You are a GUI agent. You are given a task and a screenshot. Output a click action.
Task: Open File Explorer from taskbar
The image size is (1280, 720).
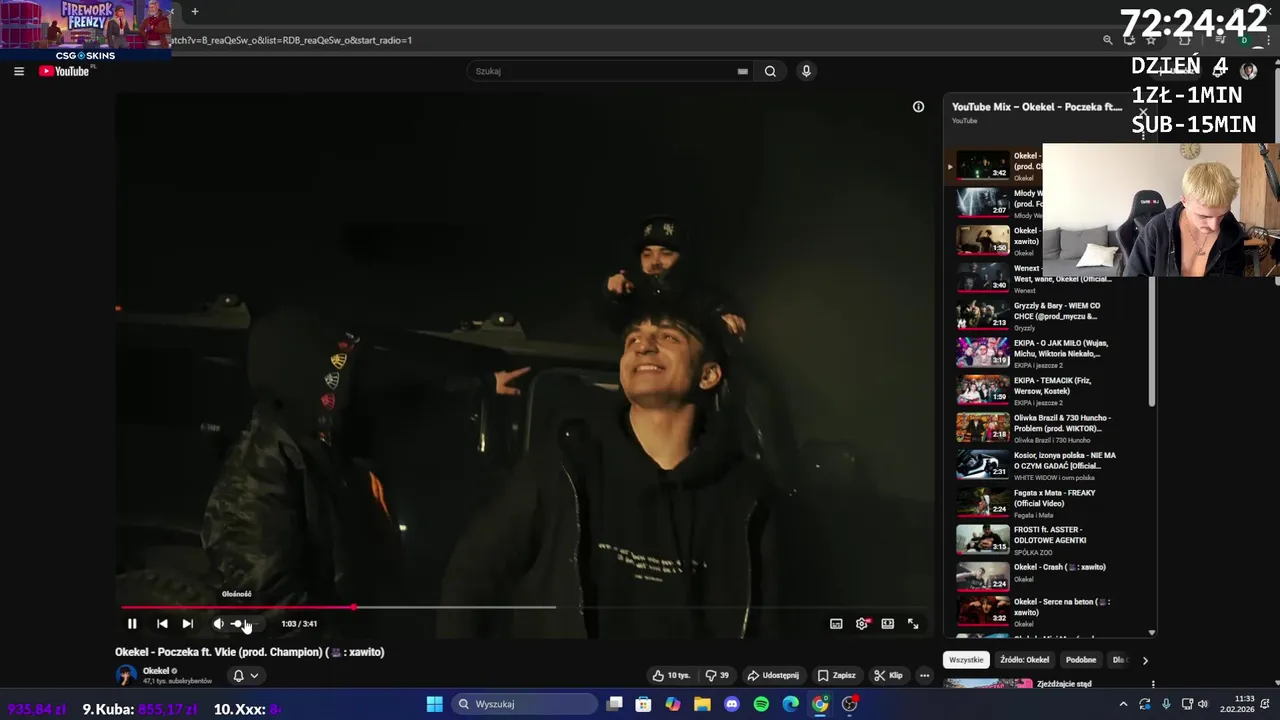(x=702, y=704)
